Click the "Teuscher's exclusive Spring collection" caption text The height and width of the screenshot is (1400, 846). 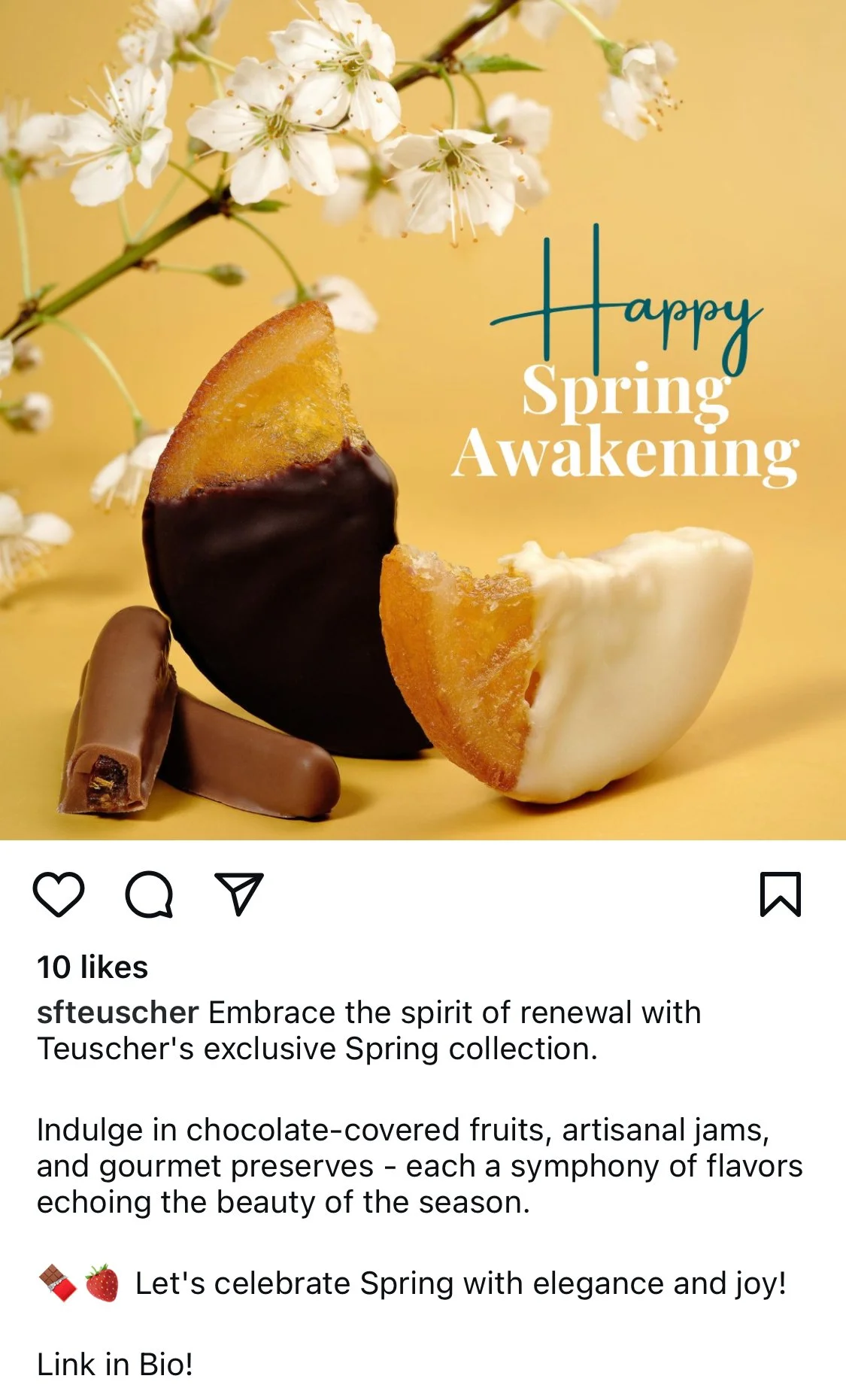pos(317,1049)
